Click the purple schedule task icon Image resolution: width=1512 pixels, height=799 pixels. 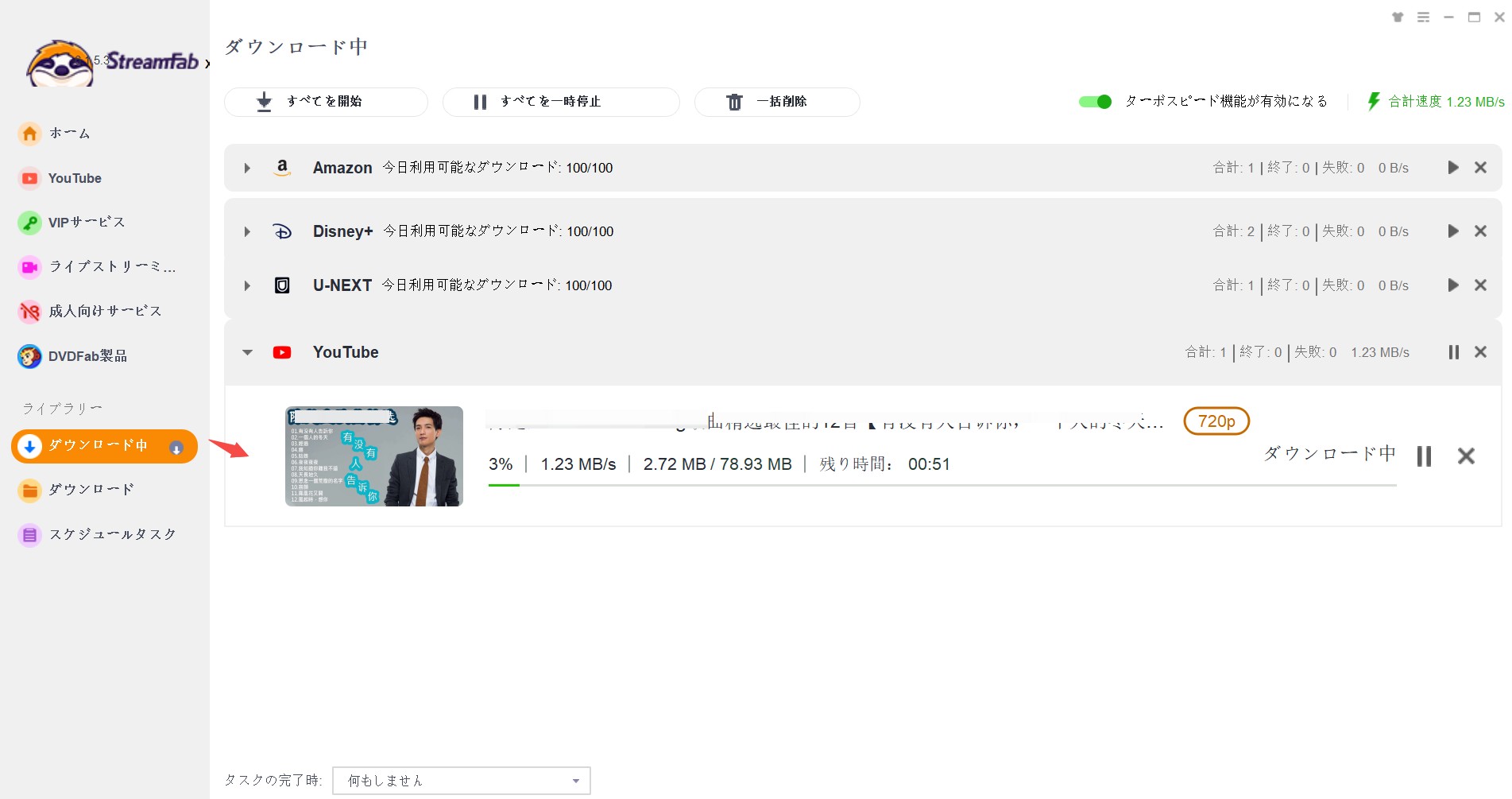coord(29,534)
